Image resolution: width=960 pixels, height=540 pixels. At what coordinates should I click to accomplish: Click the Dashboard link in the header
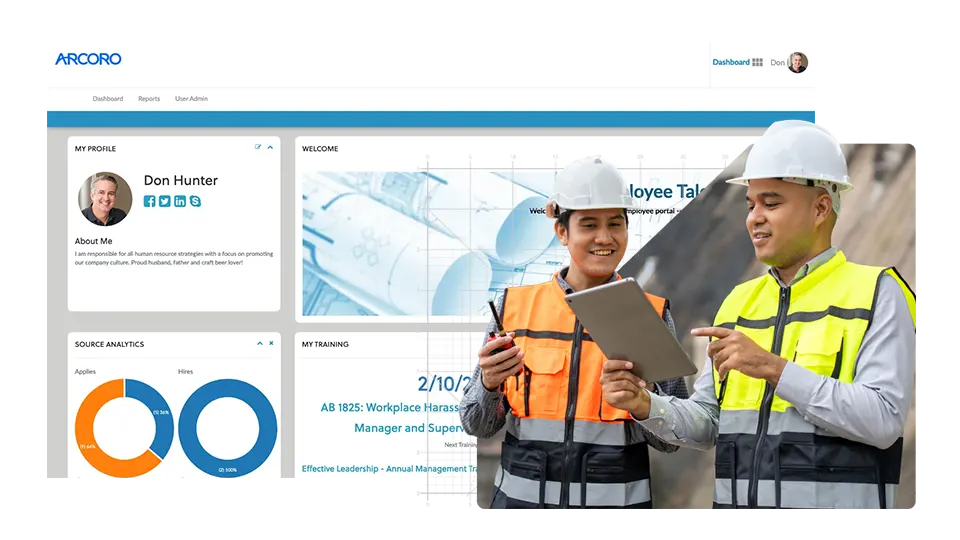[730, 62]
